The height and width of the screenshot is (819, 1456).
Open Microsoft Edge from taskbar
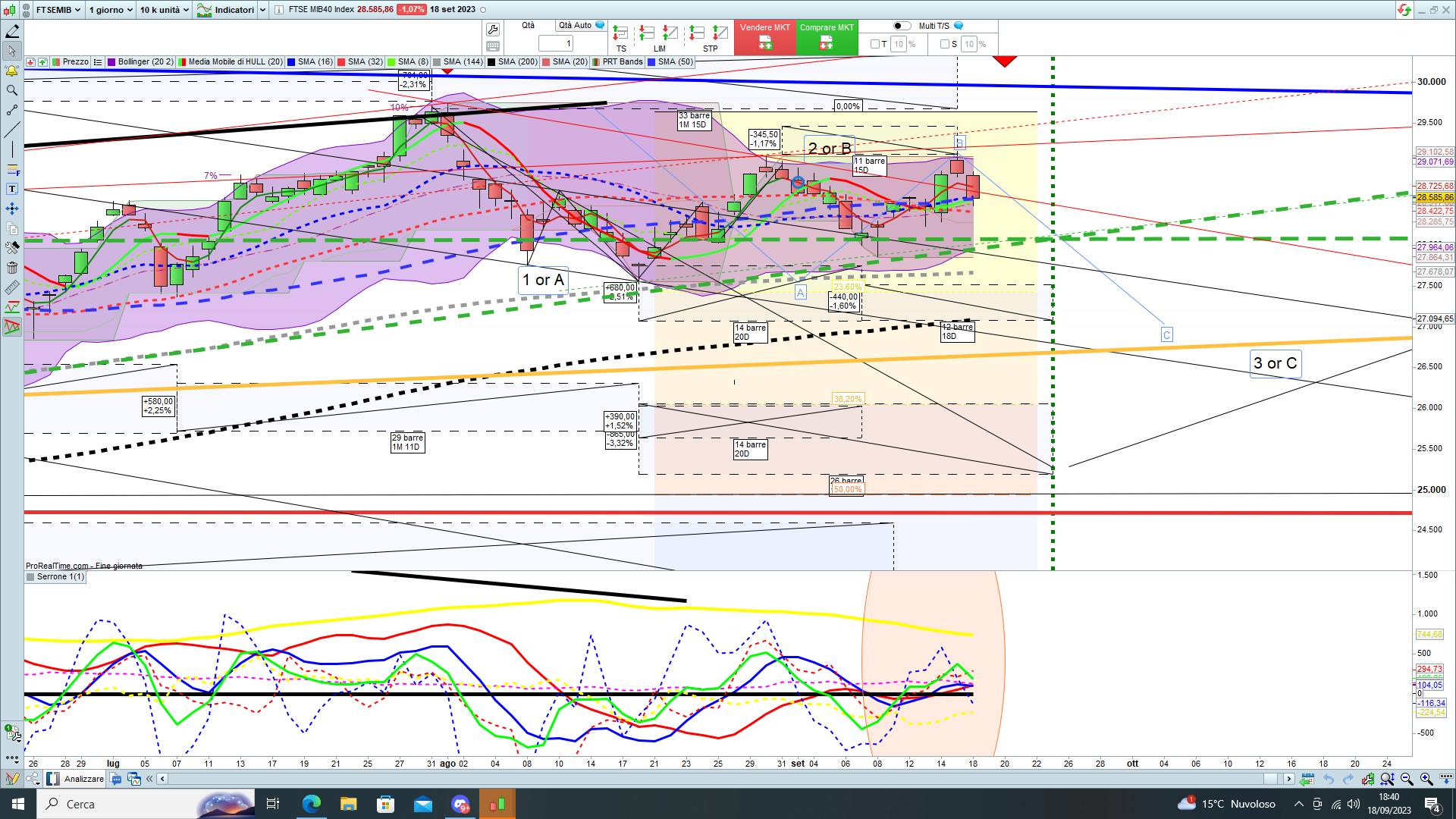[x=312, y=804]
